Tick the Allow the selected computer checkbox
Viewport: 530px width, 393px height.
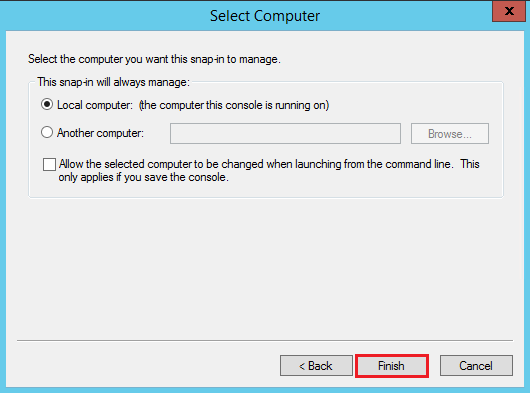point(49,165)
